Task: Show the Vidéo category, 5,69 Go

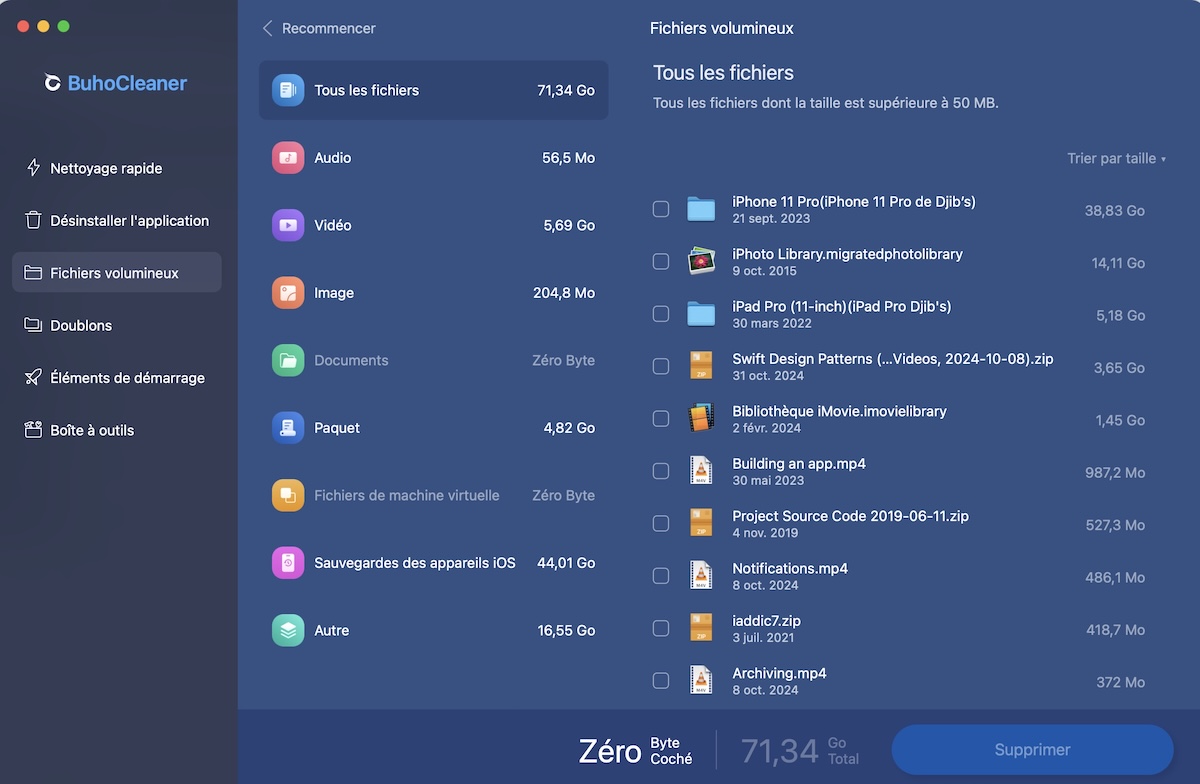Action: 434,225
